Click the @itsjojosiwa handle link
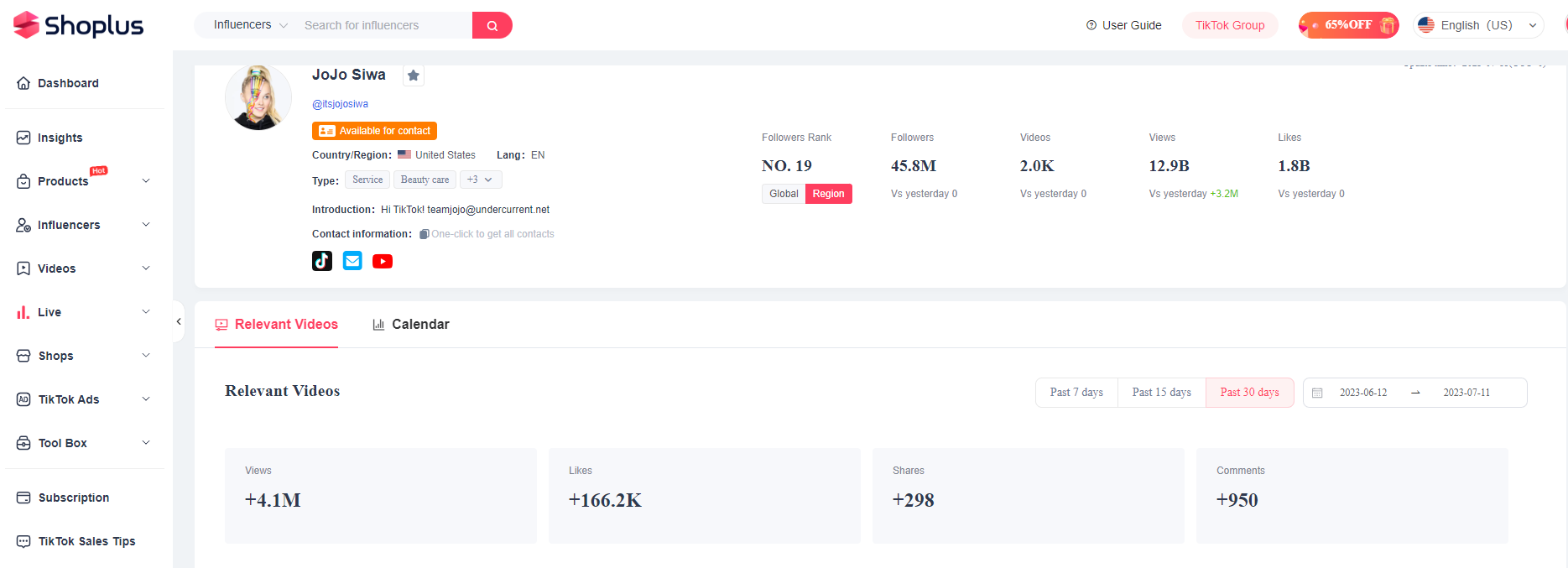Screen dimensions: 1568x568 click(340, 104)
